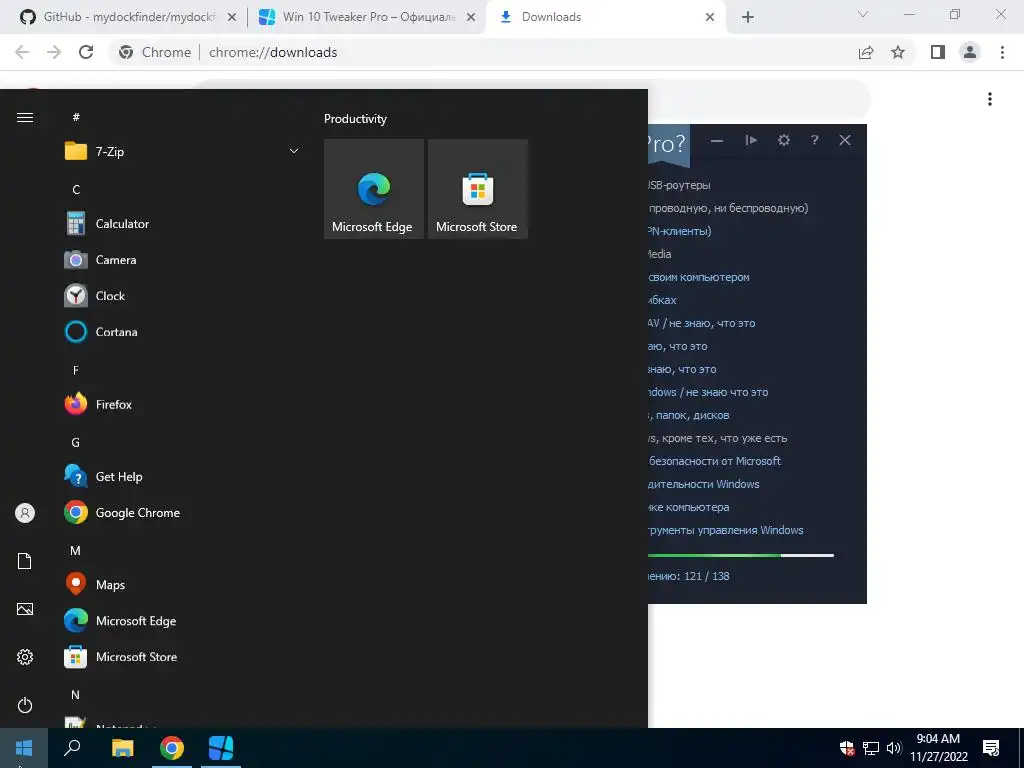Click the Tweaker progress bar
Image resolution: width=1024 pixels, height=768 pixels.
pyautogui.click(x=741, y=556)
